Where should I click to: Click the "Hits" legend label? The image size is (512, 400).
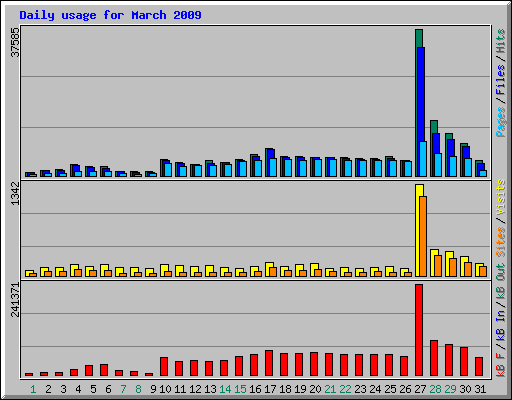coord(500,41)
